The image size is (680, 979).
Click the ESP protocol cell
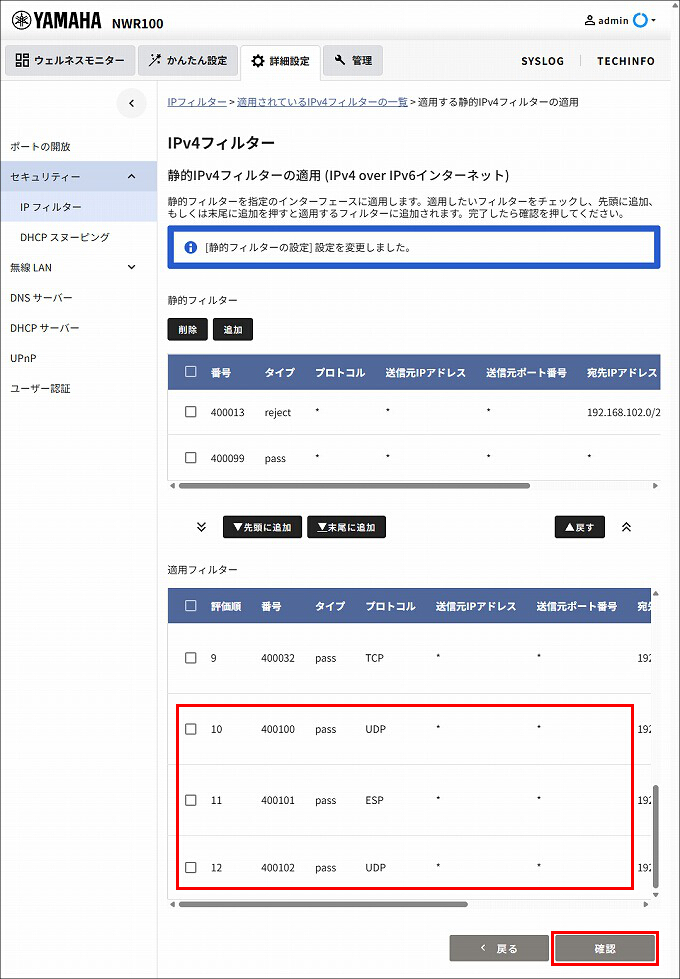pos(375,800)
